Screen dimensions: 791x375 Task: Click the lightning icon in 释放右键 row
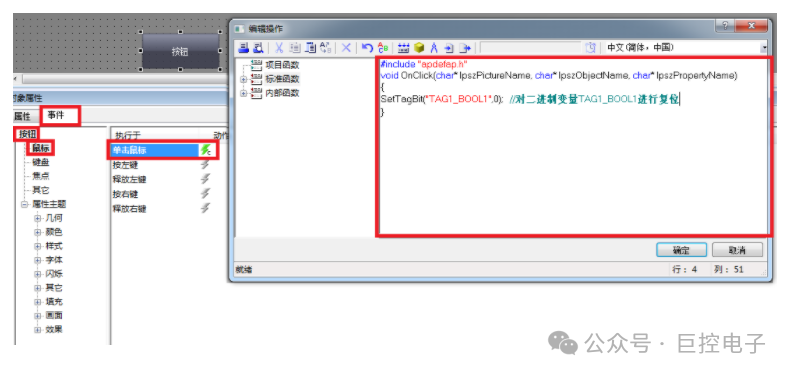[205, 208]
